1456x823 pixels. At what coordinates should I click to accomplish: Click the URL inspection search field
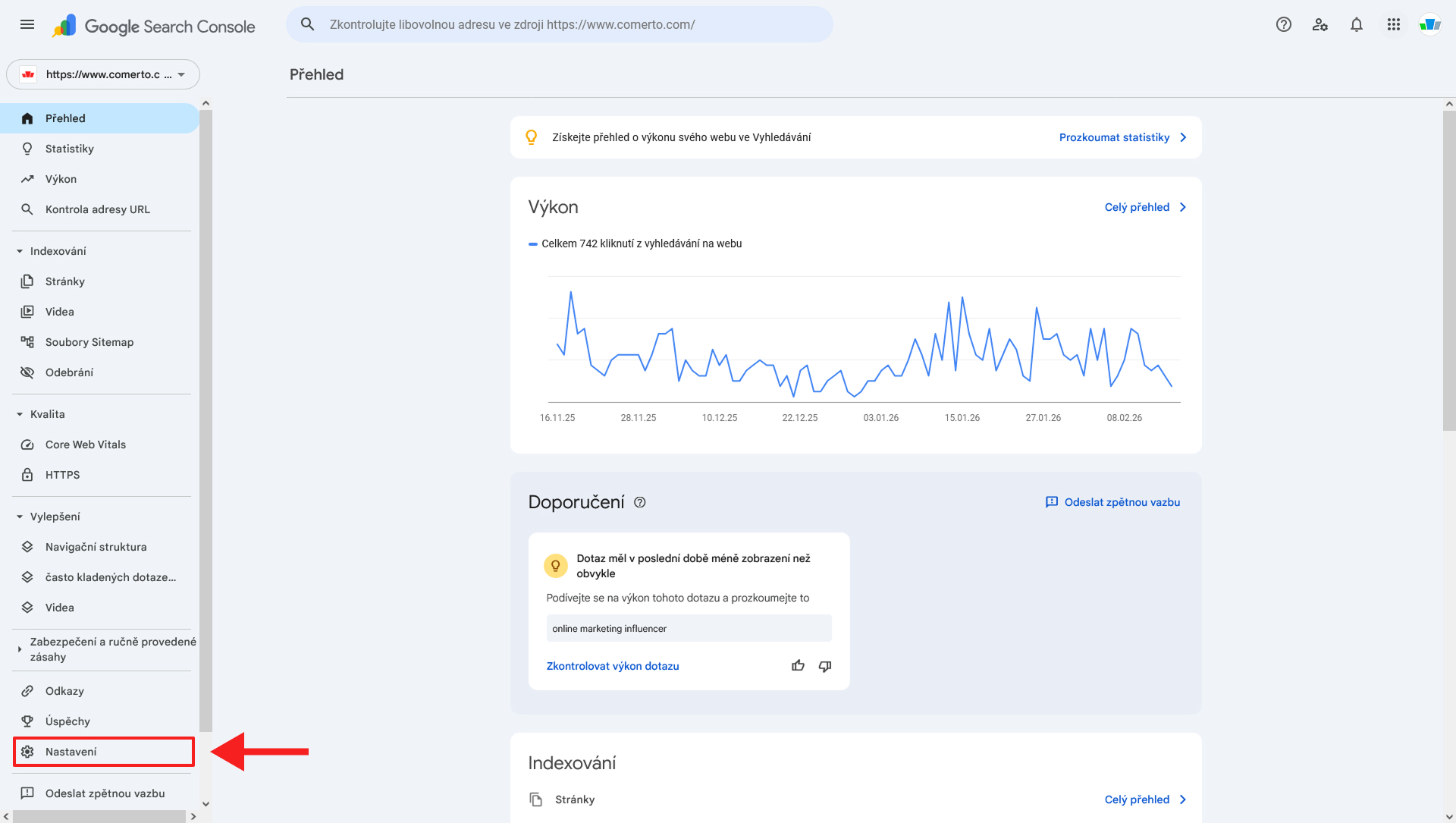[x=560, y=24]
